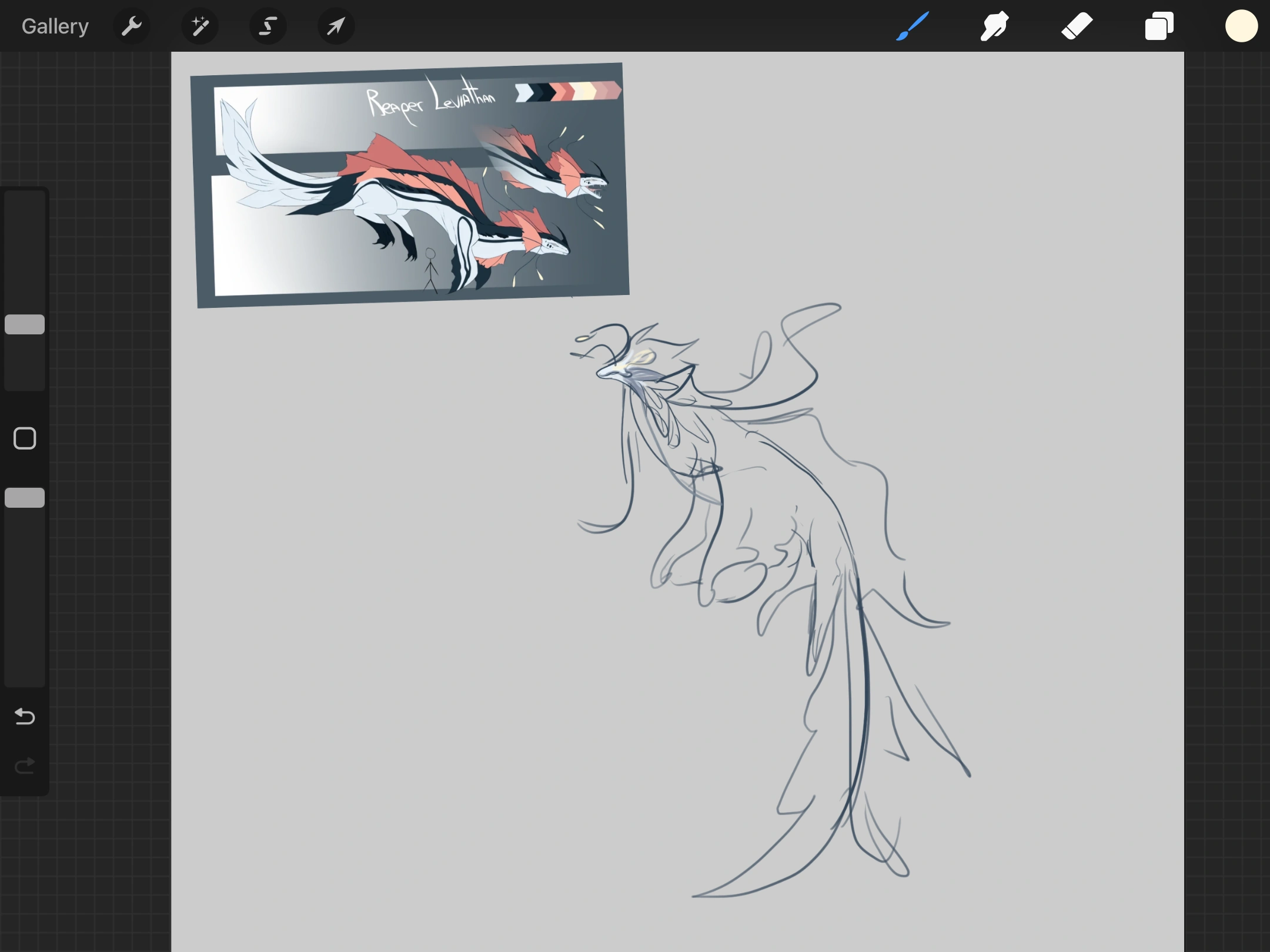Image resolution: width=1270 pixels, height=952 pixels.
Task: Tap the sidebar slider handle
Action: [x=24, y=324]
